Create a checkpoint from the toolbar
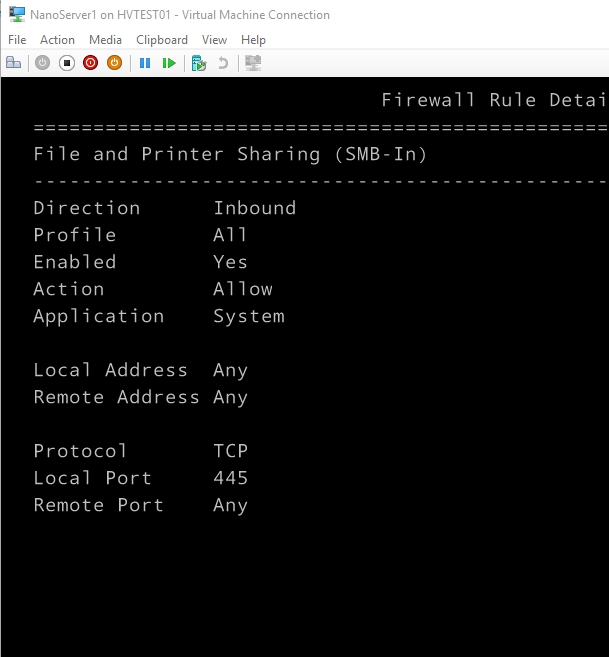This screenshot has width=609, height=657. click(199, 63)
